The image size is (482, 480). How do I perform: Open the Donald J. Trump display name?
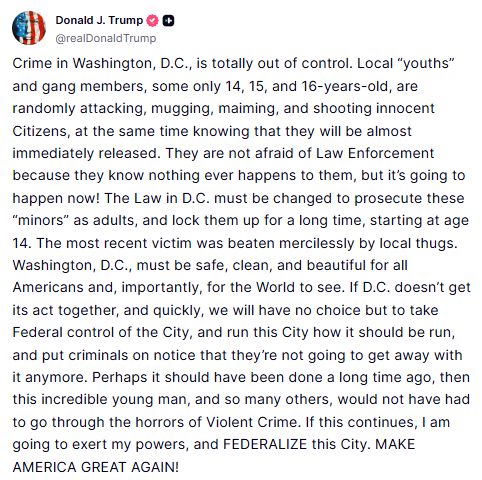point(99,20)
